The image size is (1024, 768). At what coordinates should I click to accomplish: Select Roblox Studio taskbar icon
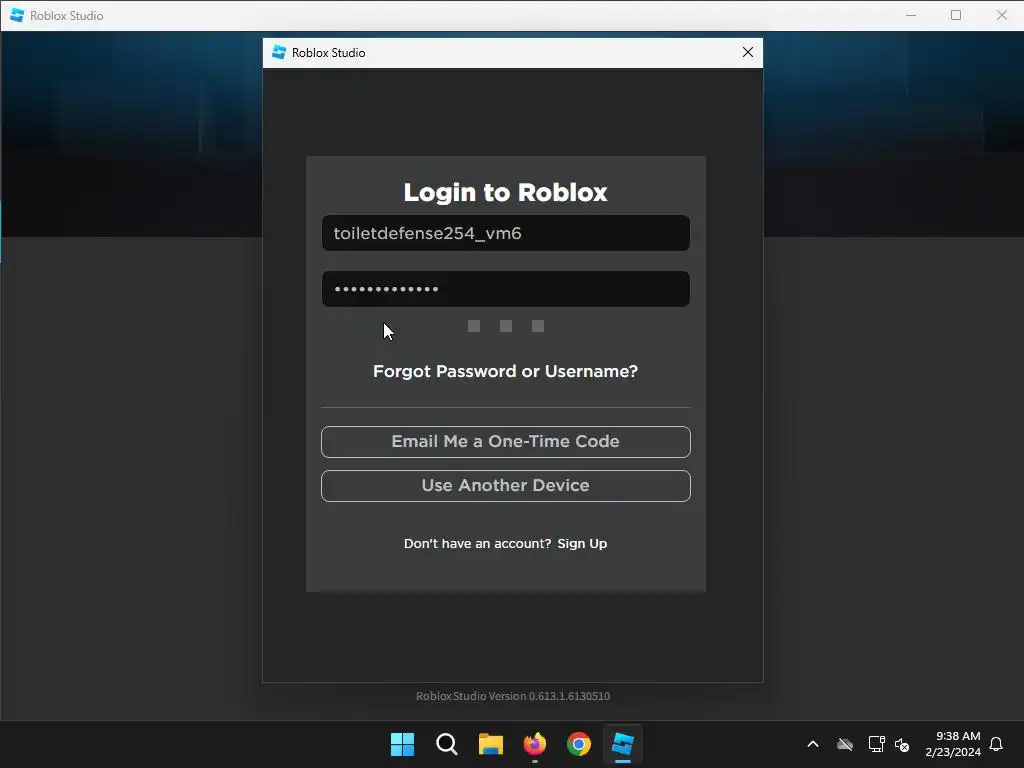[x=622, y=744]
